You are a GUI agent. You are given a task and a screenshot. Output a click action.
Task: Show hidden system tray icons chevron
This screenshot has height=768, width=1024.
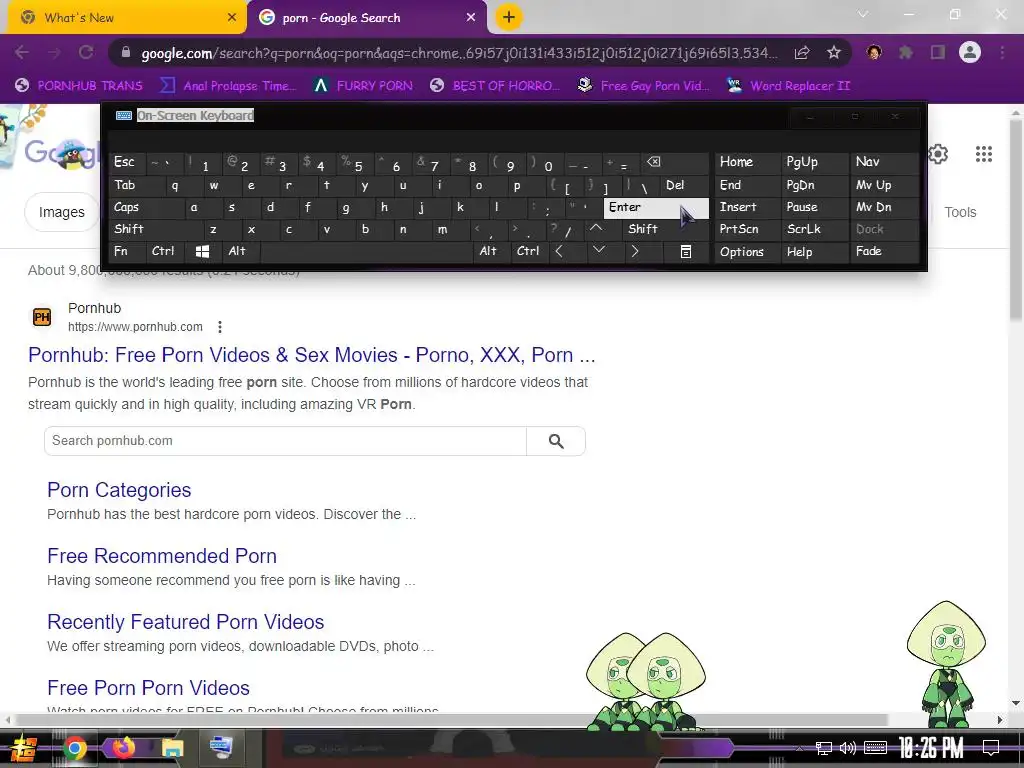click(x=799, y=748)
